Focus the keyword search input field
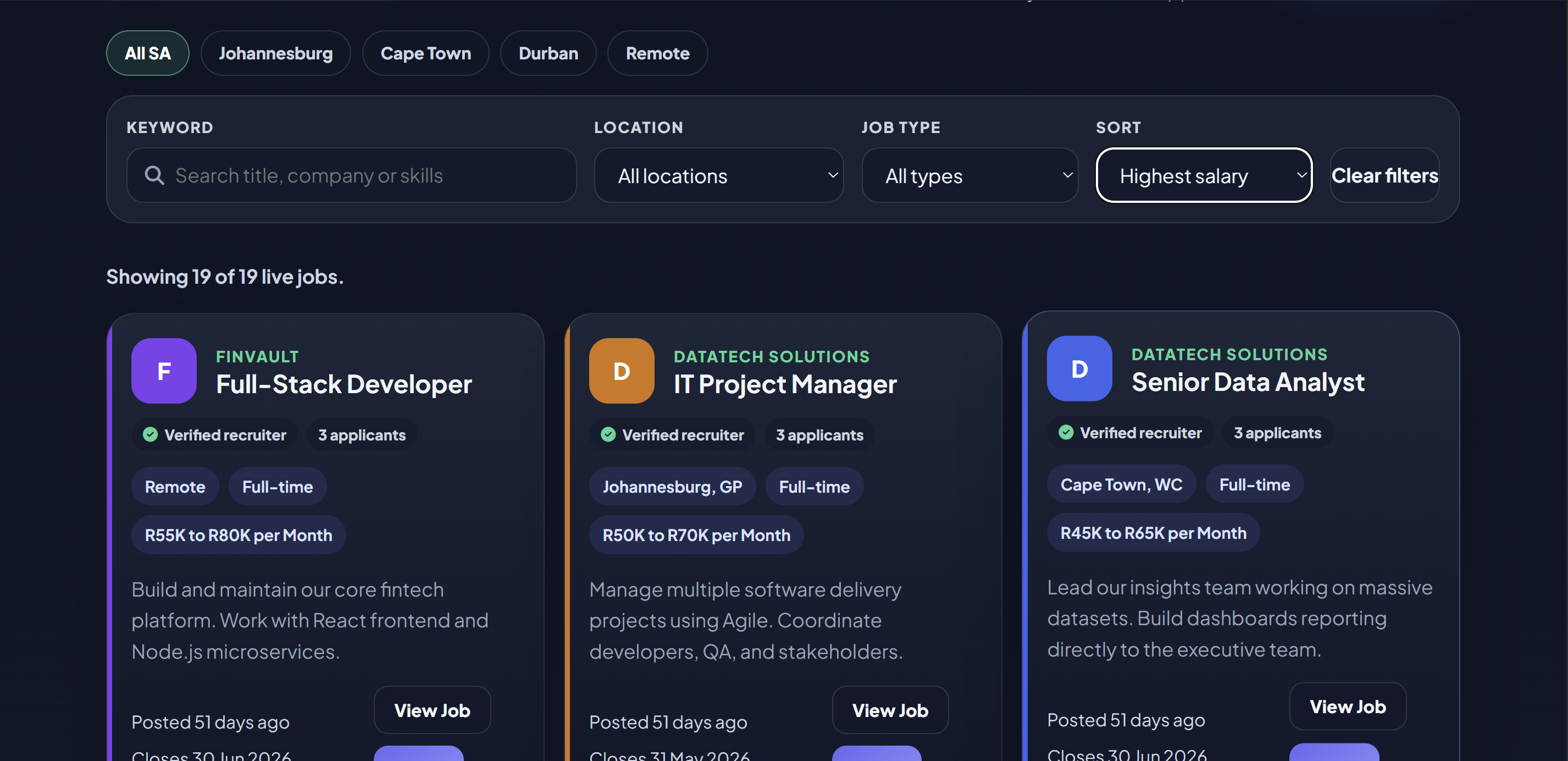 pos(351,175)
